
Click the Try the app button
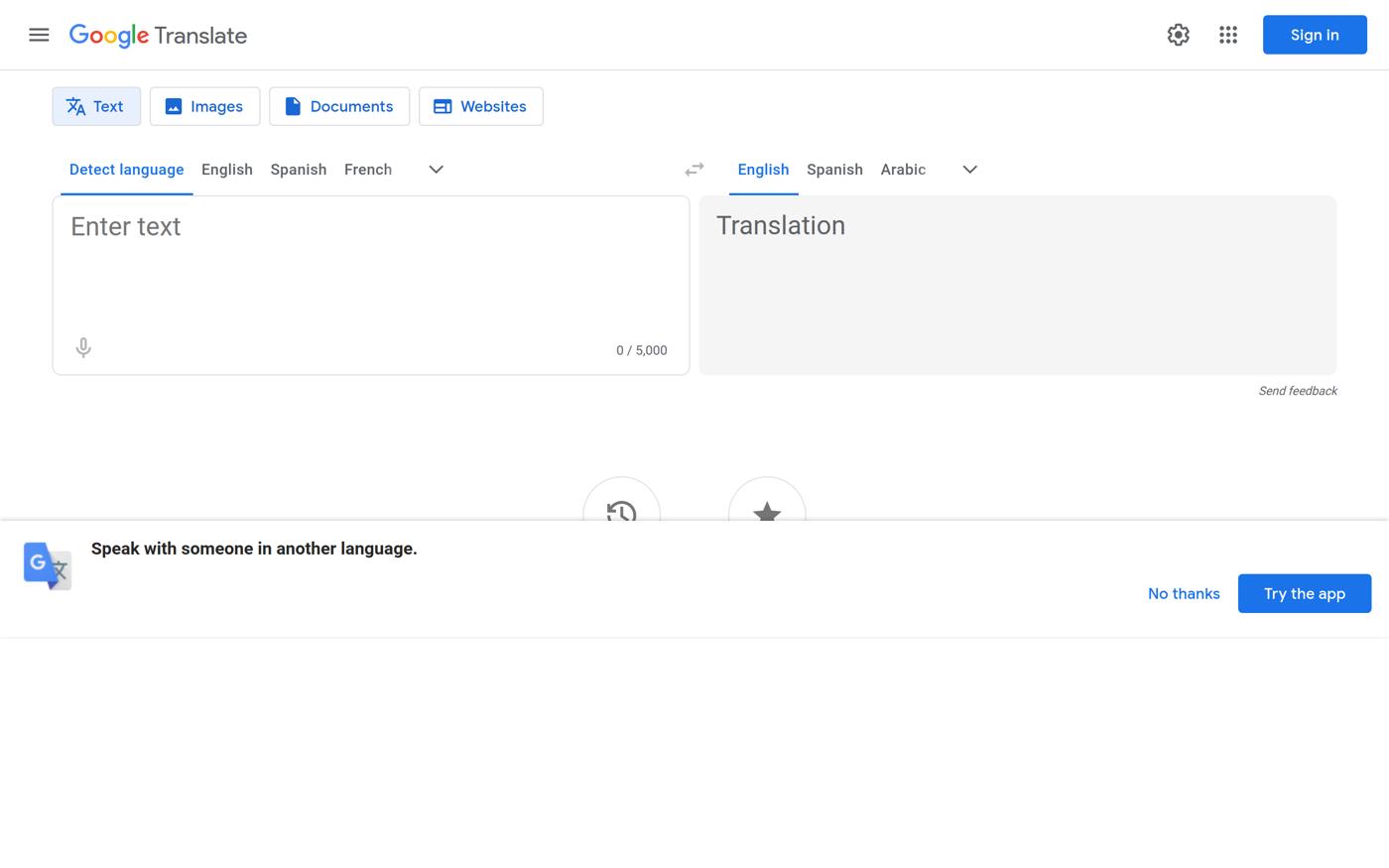click(1305, 593)
